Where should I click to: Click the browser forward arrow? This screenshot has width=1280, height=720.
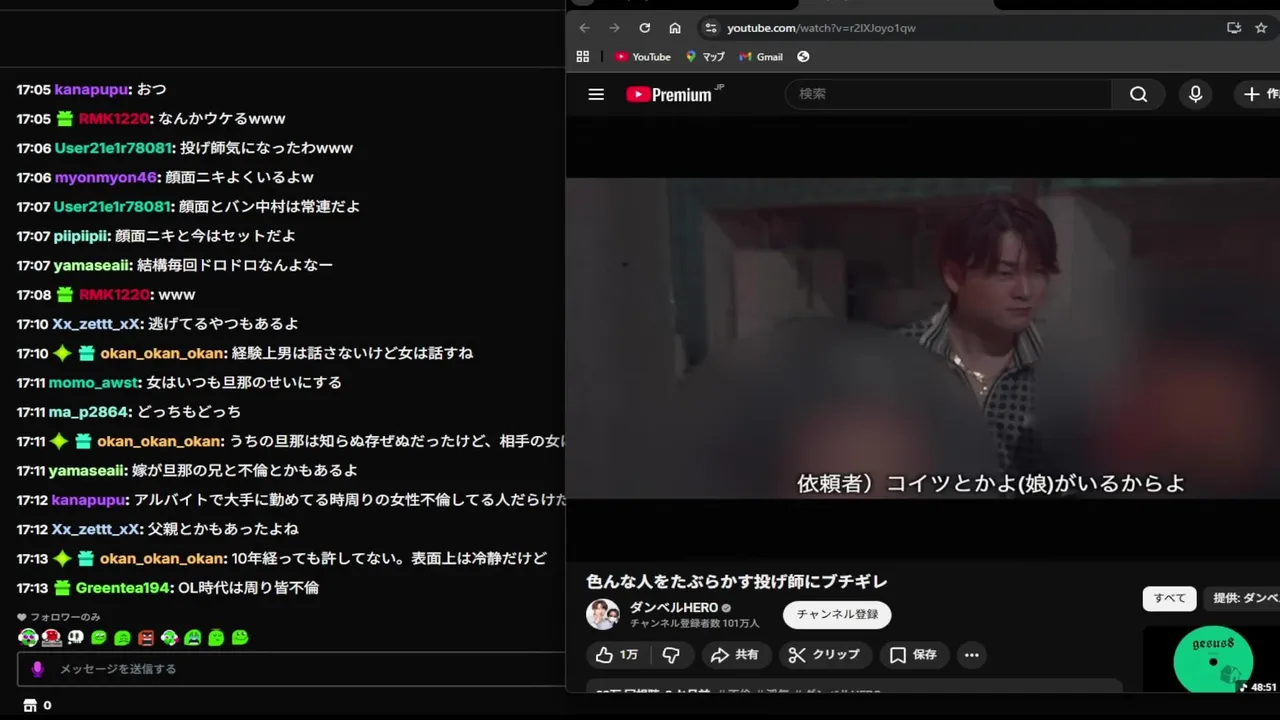(614, 28)
